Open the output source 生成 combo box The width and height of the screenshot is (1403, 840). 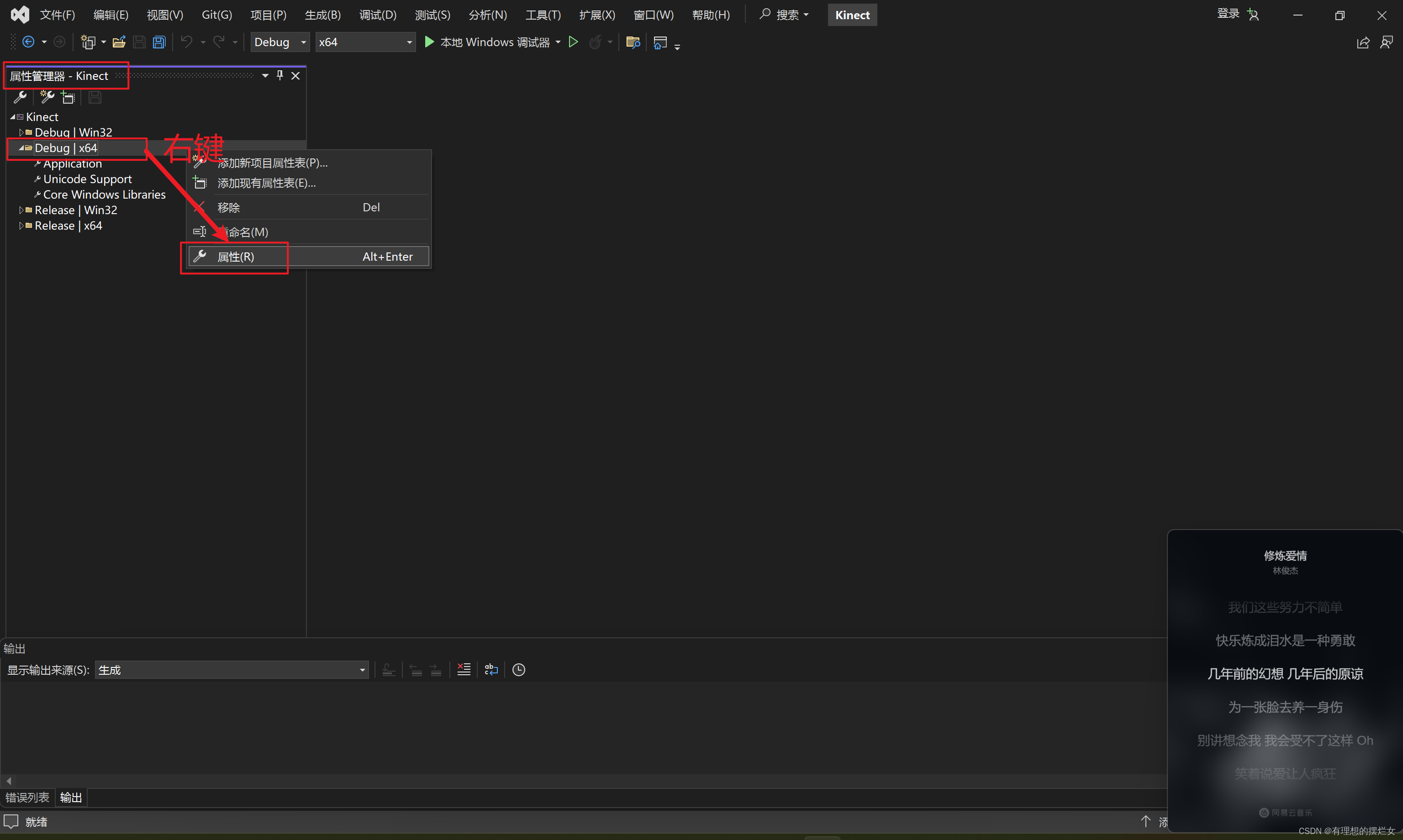(232, 670)
